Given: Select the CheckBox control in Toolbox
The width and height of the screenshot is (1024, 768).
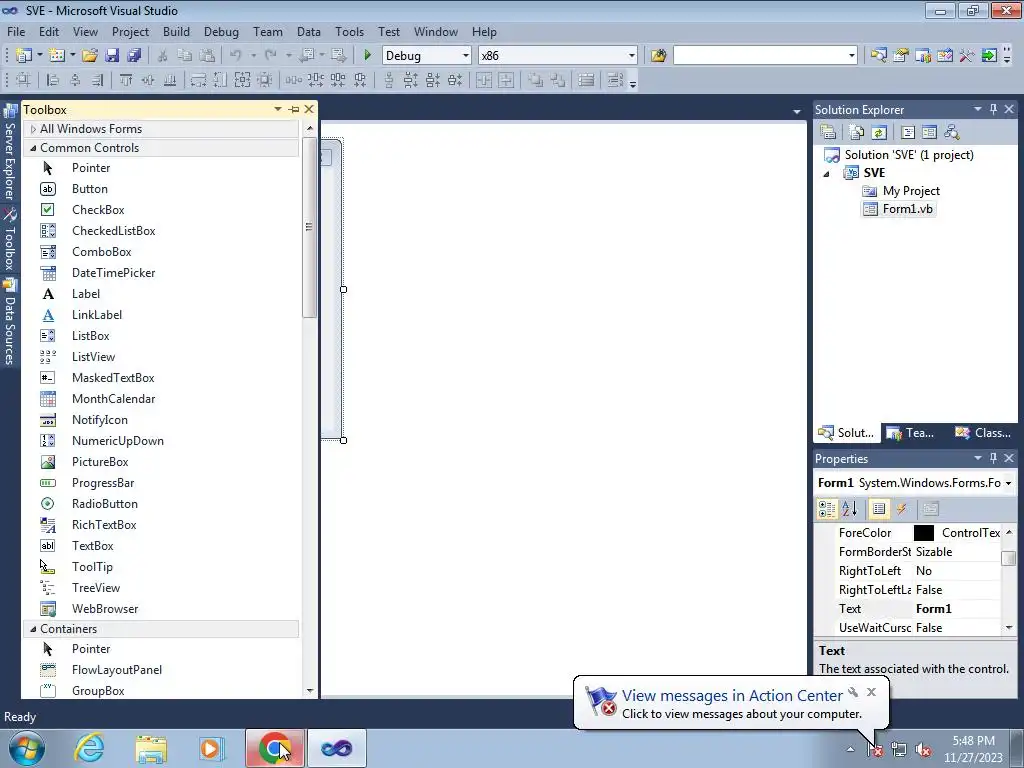Looking at the screenshot, I should tap(98, 210).
